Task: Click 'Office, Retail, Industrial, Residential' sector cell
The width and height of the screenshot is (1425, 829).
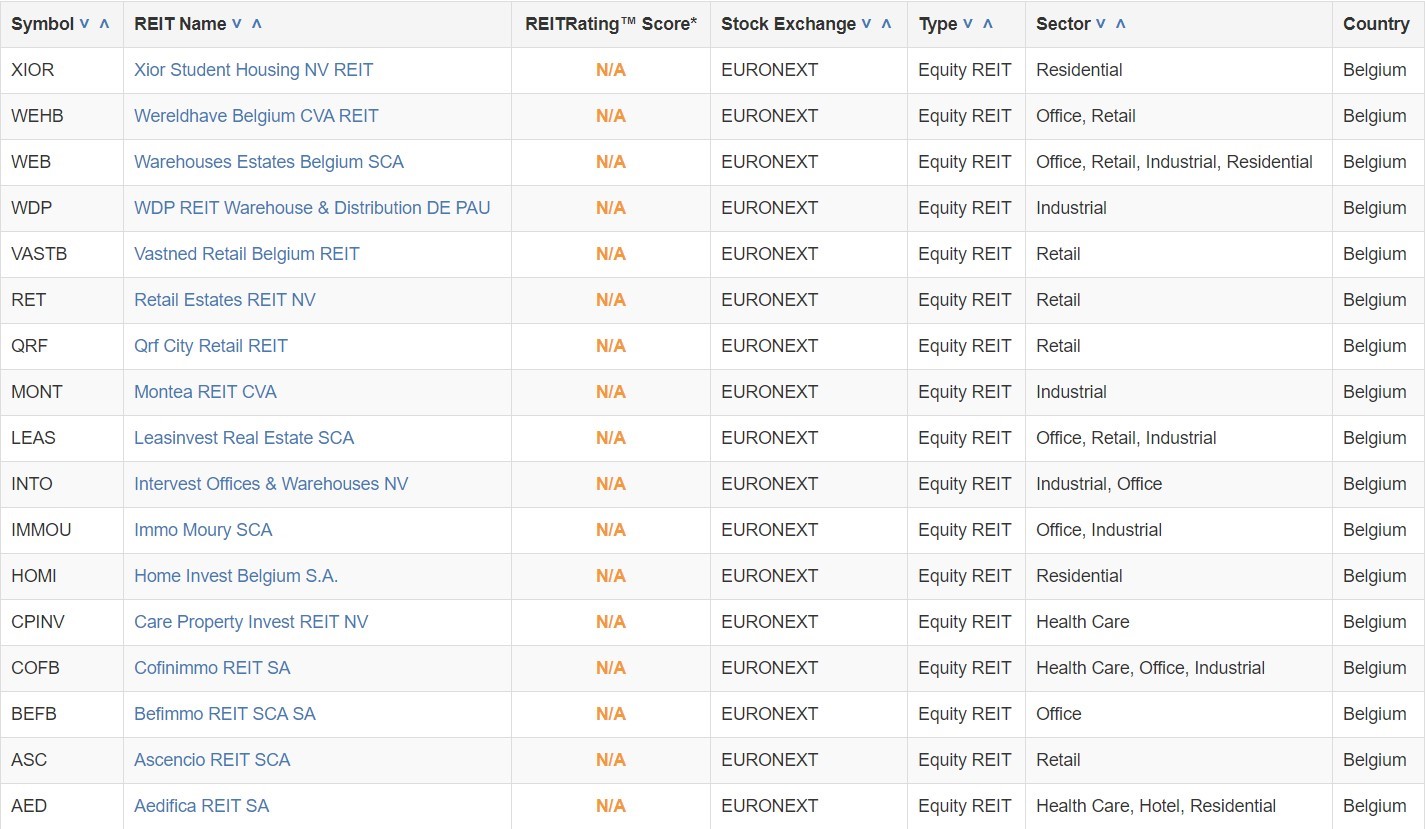Action: [1179, 162]
